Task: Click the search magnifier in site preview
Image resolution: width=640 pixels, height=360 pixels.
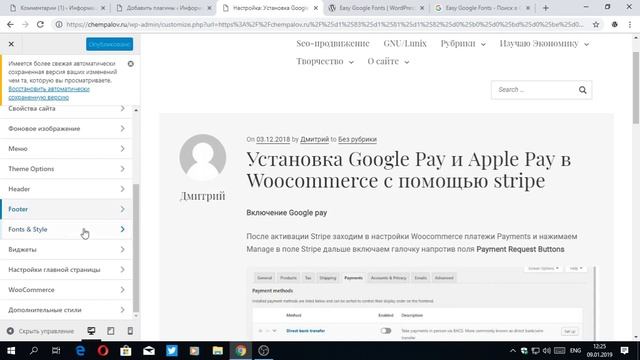Action: [582, 90]
